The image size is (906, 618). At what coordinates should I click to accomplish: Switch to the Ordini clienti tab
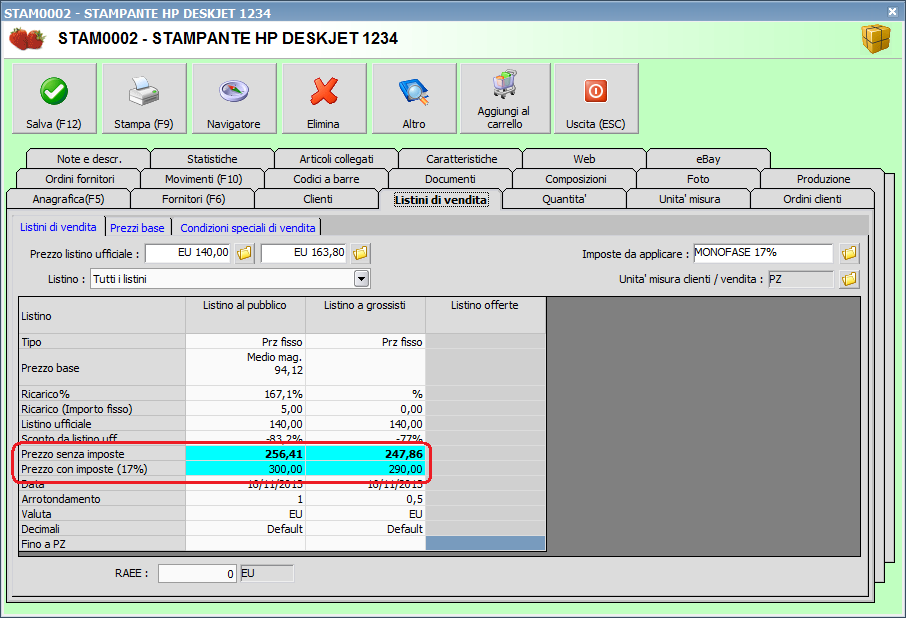click(812, 199)
